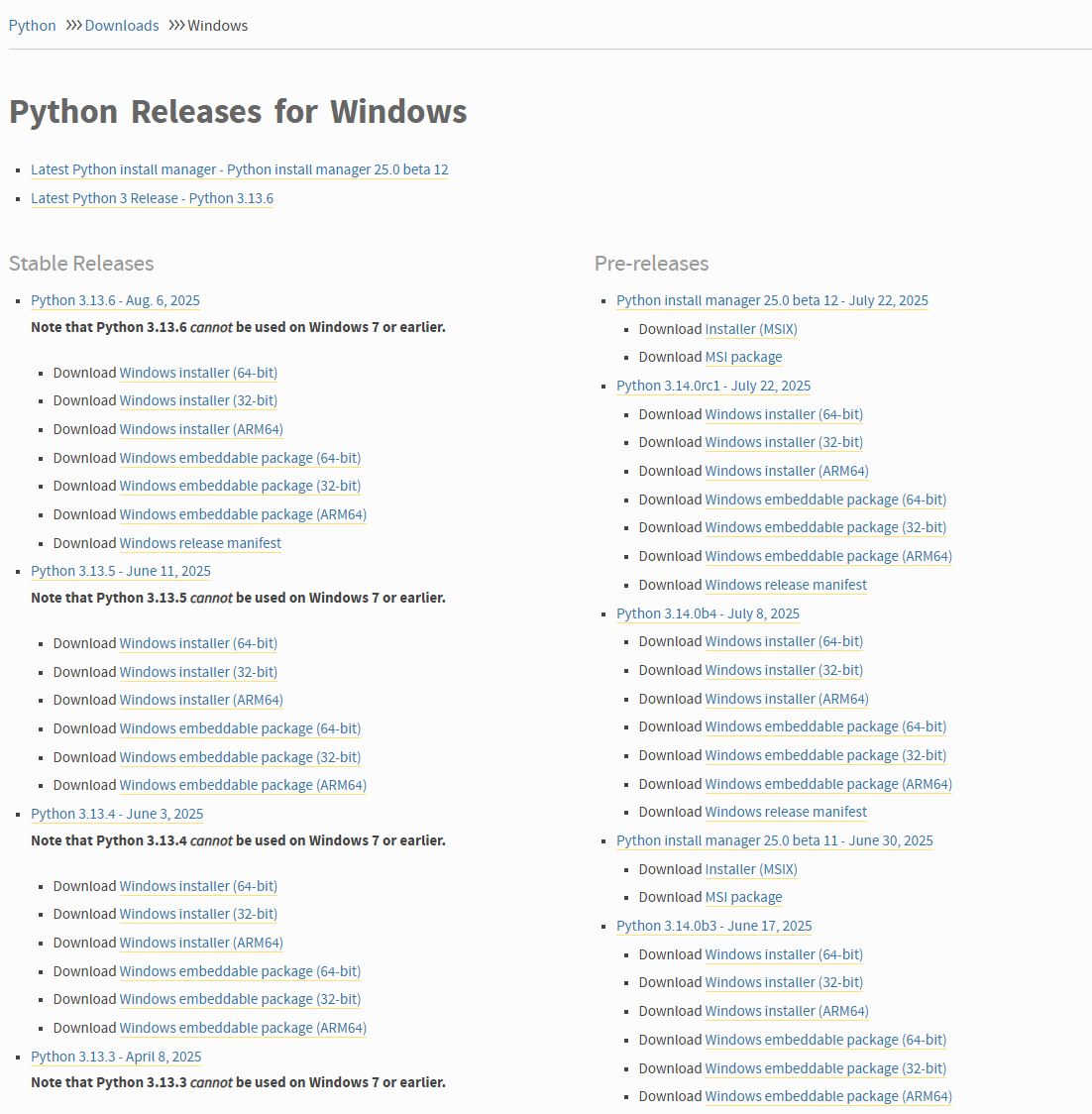Screen dimensions: 1092x1114
Task: Open Python 3.13.4 - June 3, 2025 release
Action: click(x=117, y=814)
